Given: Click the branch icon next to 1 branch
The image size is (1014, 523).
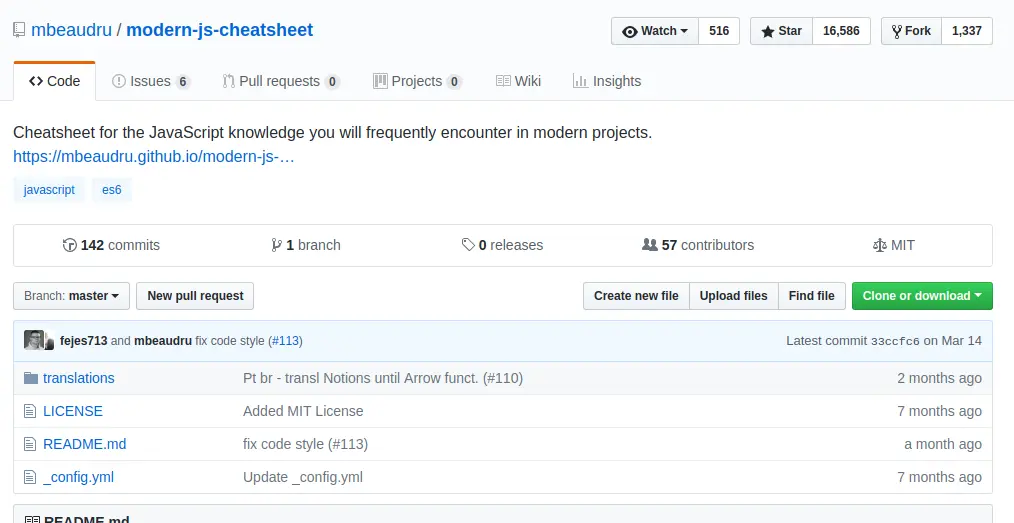Looking at the screenshot, I should [276, 245].
